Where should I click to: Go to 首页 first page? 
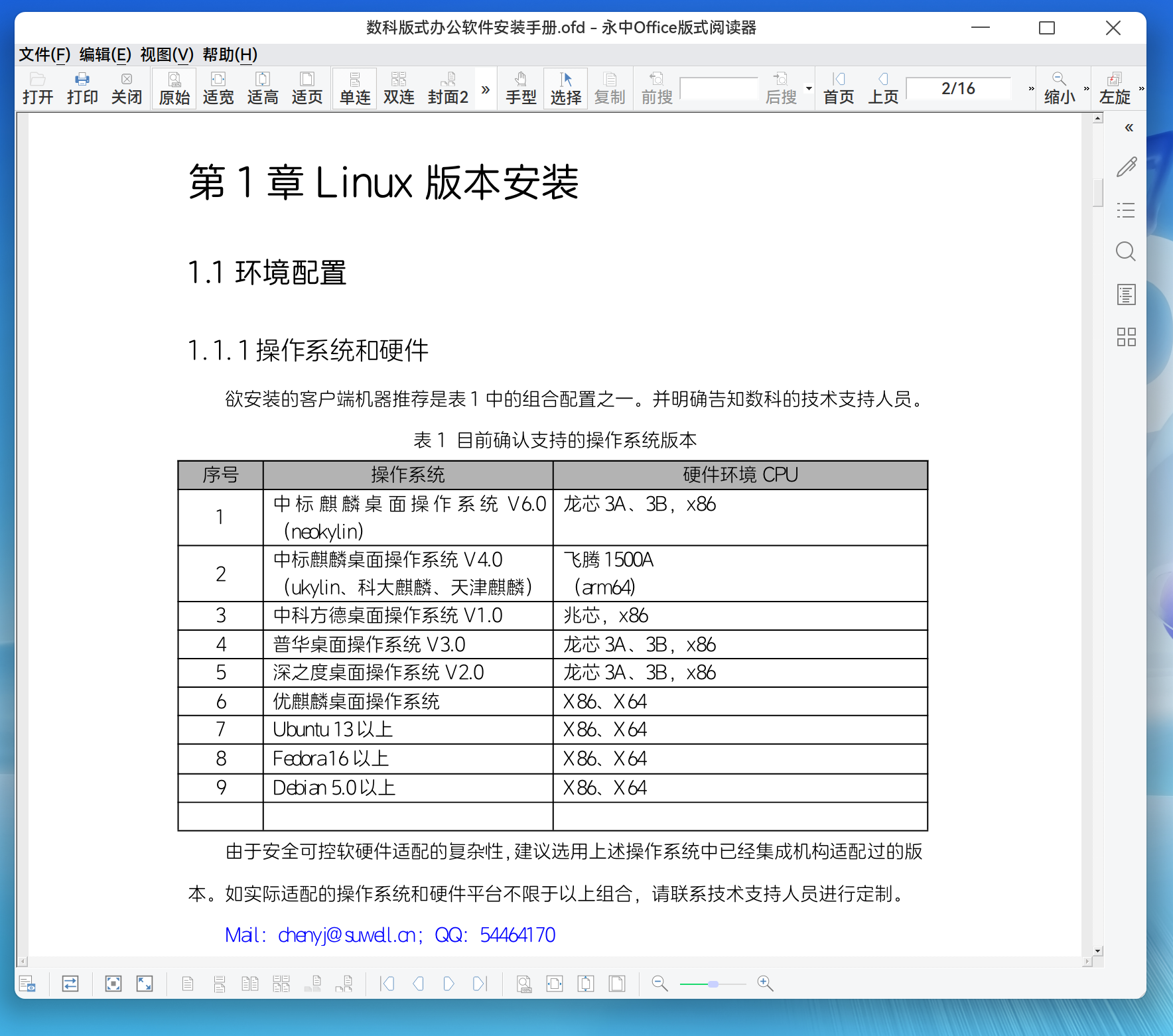pos(839,88)
